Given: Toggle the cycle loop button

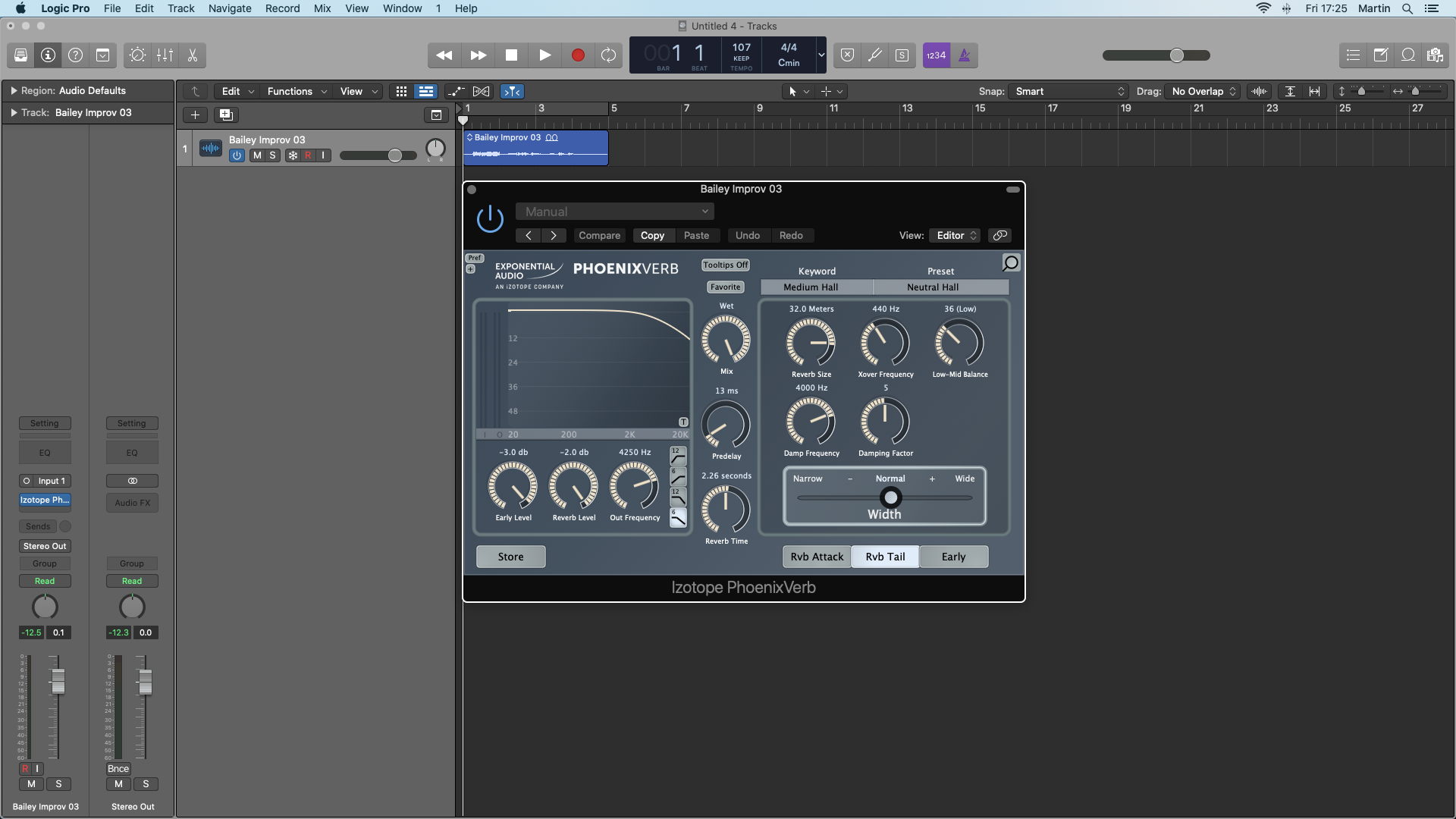Looking at the screenshot, I should coord(608,55).
